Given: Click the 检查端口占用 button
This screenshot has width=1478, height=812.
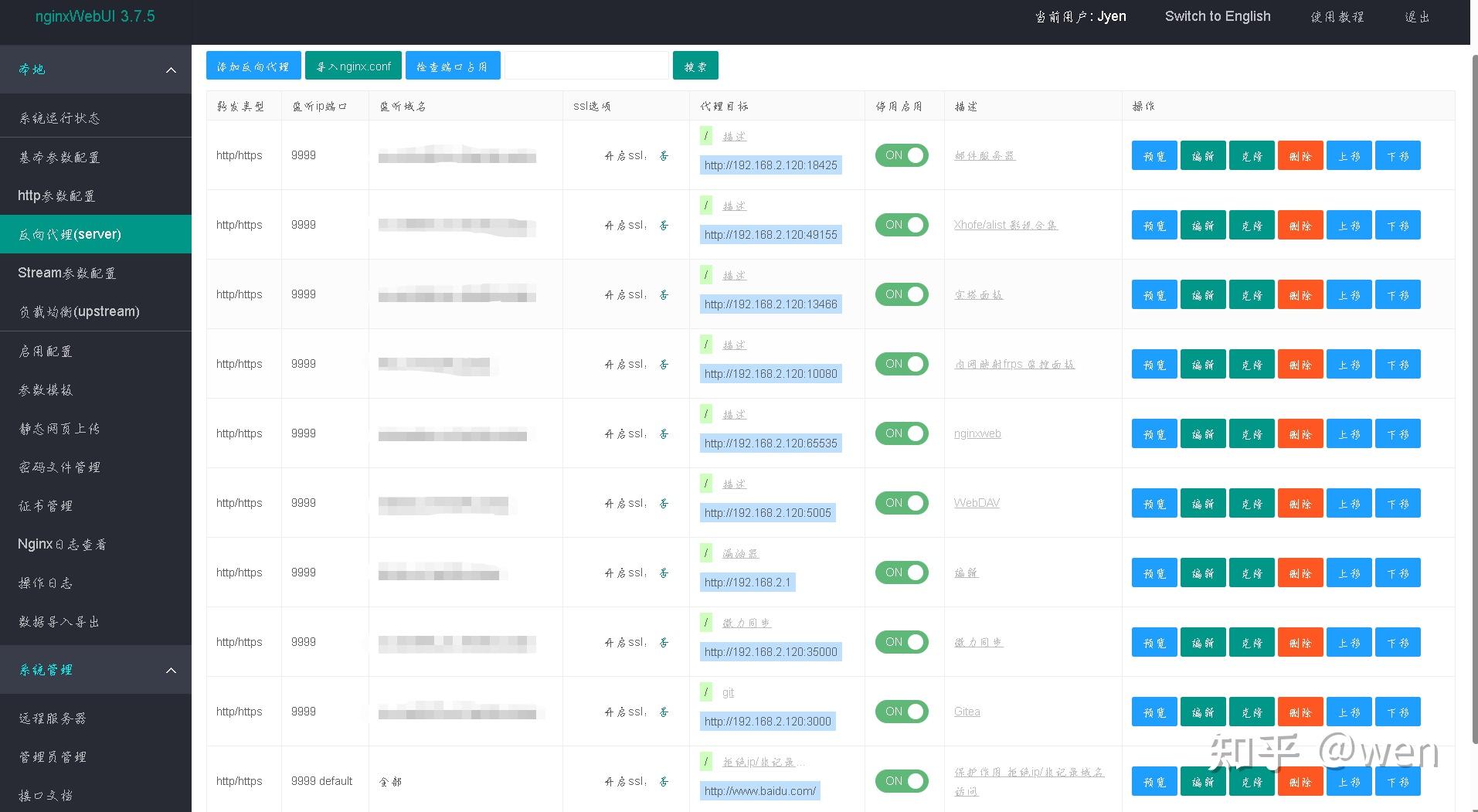Looking at the screenshot, I should pos(453,65).
